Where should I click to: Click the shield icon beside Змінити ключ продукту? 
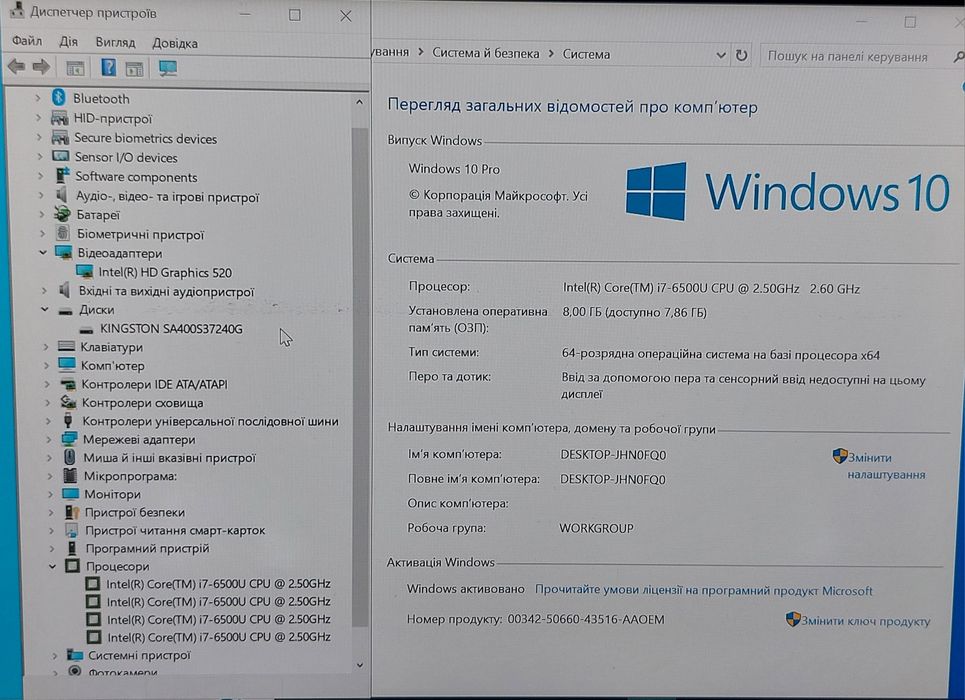pyautogui.click(x=793, y=619)
